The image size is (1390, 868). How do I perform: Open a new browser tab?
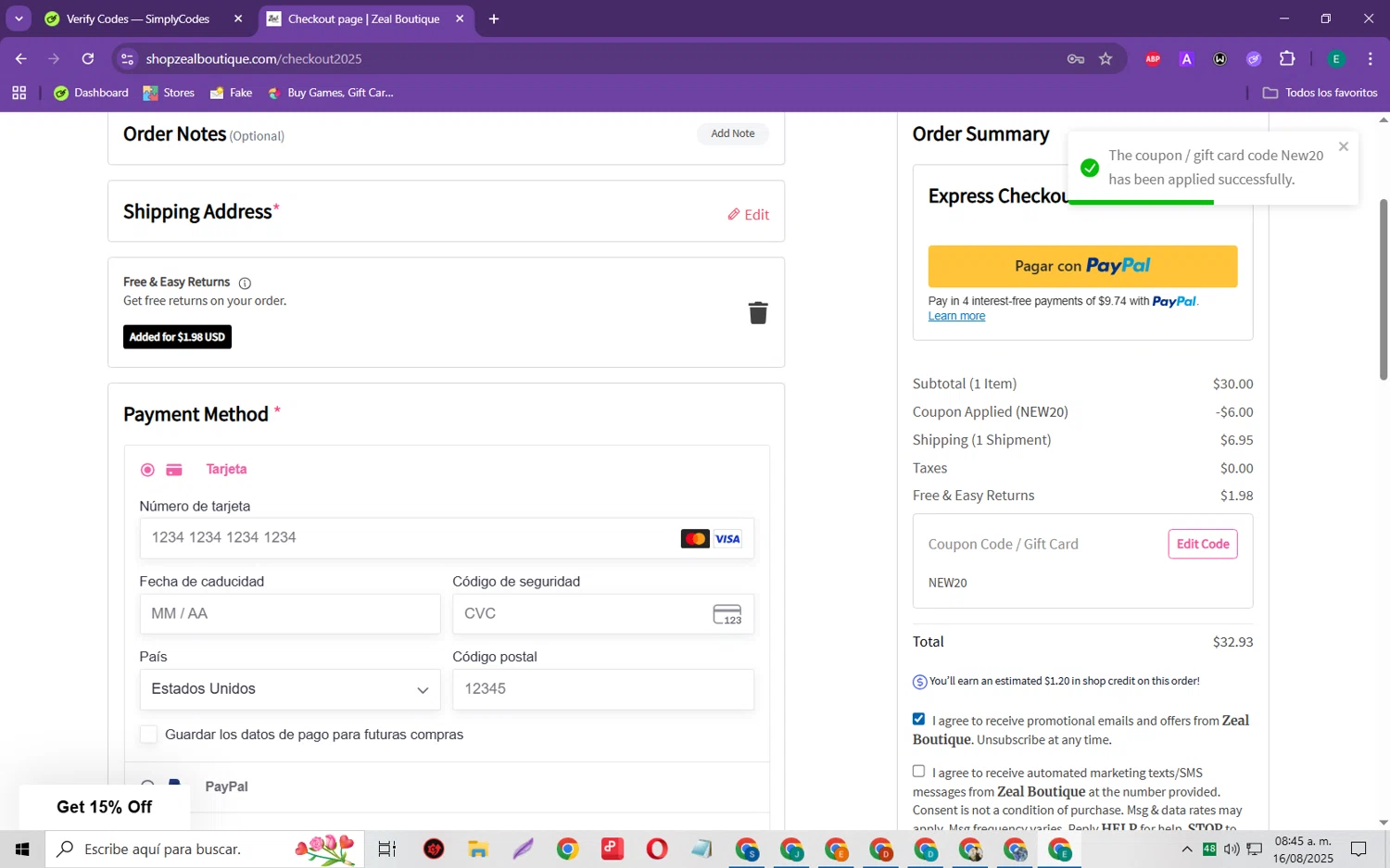[x=494, y=19]
